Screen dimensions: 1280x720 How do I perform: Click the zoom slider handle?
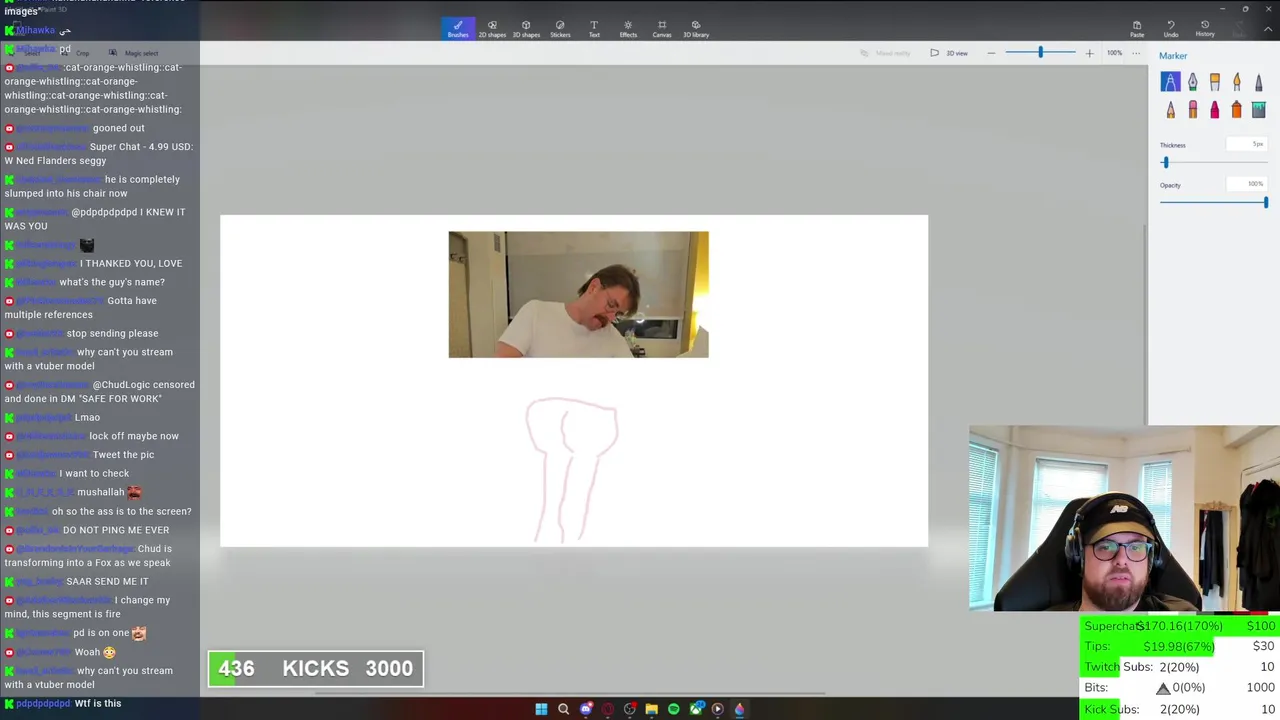[1040, 52]
